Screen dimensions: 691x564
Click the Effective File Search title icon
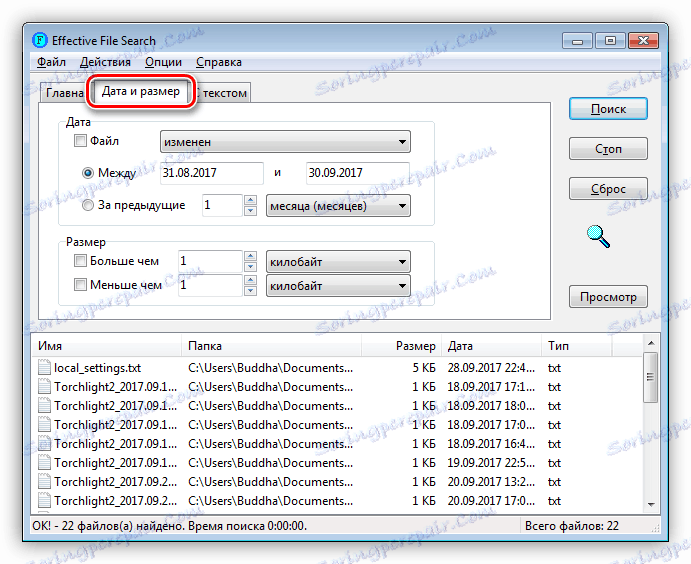click(x=40, y=40)
